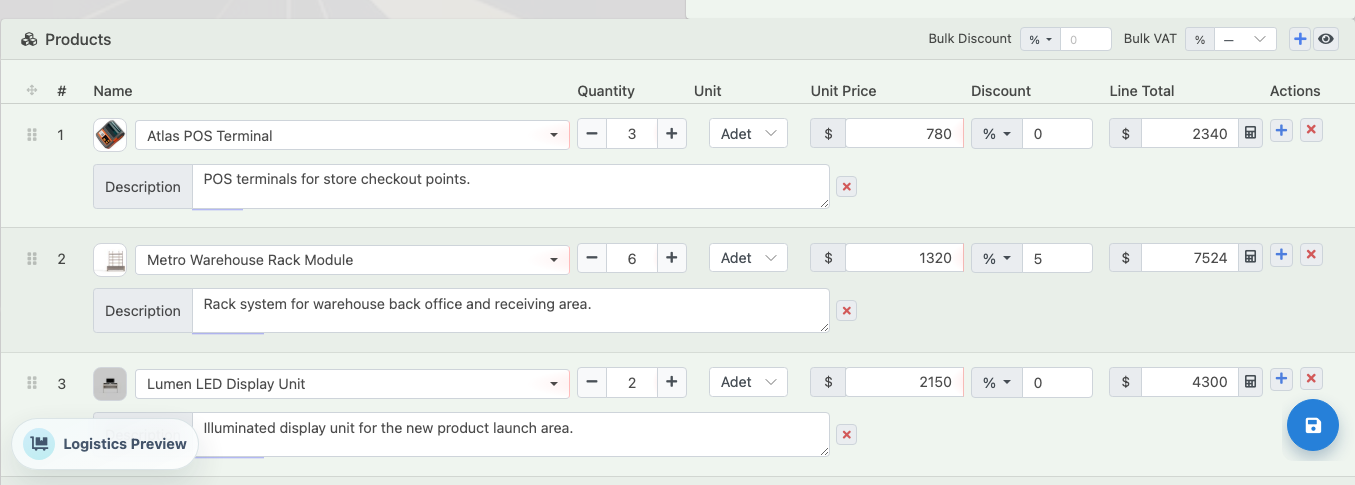Add row after Atlas POS Terminal

(x=1281, y=130)
